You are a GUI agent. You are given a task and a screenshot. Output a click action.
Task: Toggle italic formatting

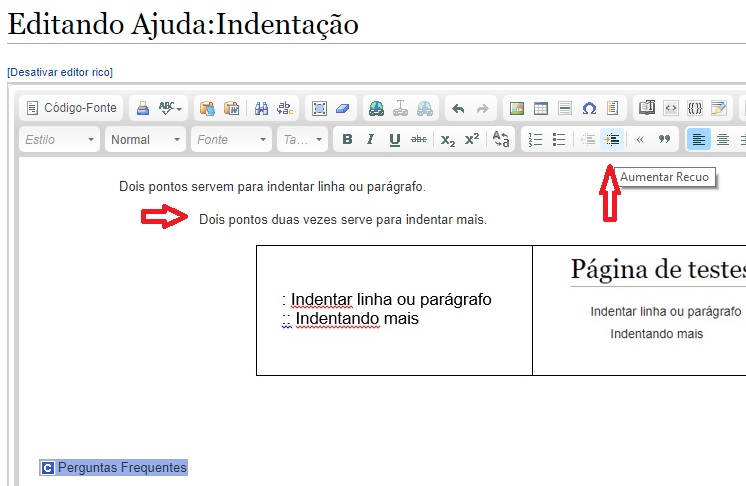coord(371,139)
